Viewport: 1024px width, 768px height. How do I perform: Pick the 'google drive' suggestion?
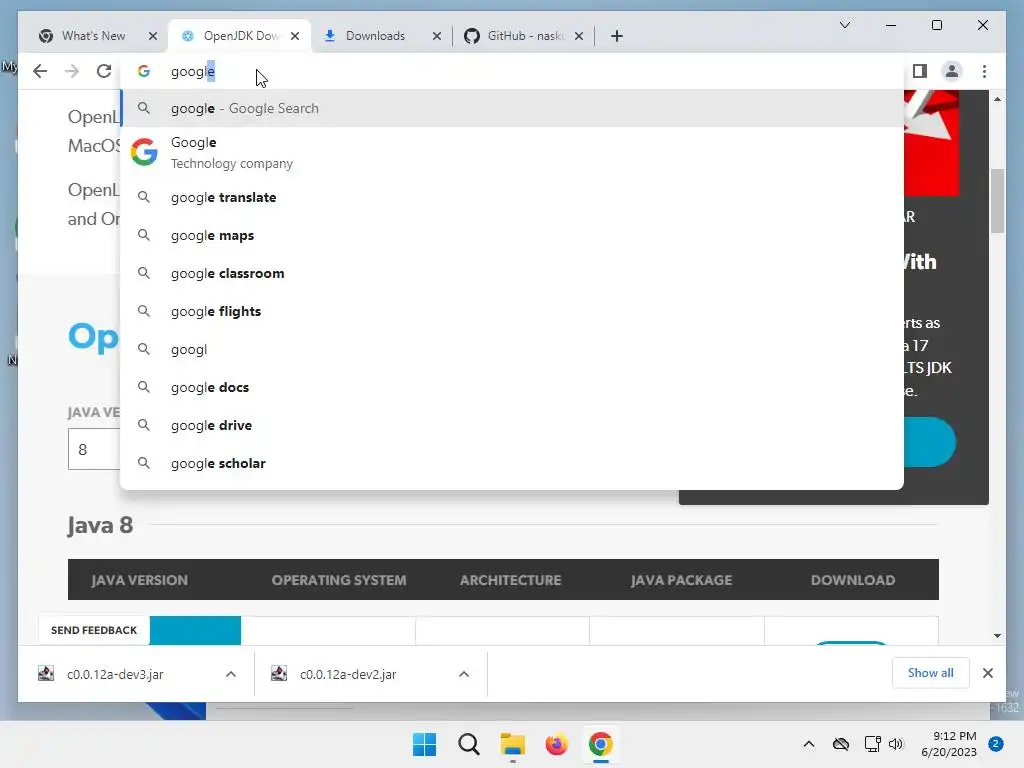click(x=512, y=425)
